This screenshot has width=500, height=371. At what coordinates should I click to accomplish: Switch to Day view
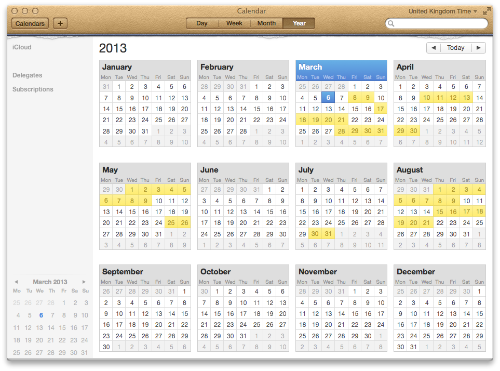click(x=202, y=23)
